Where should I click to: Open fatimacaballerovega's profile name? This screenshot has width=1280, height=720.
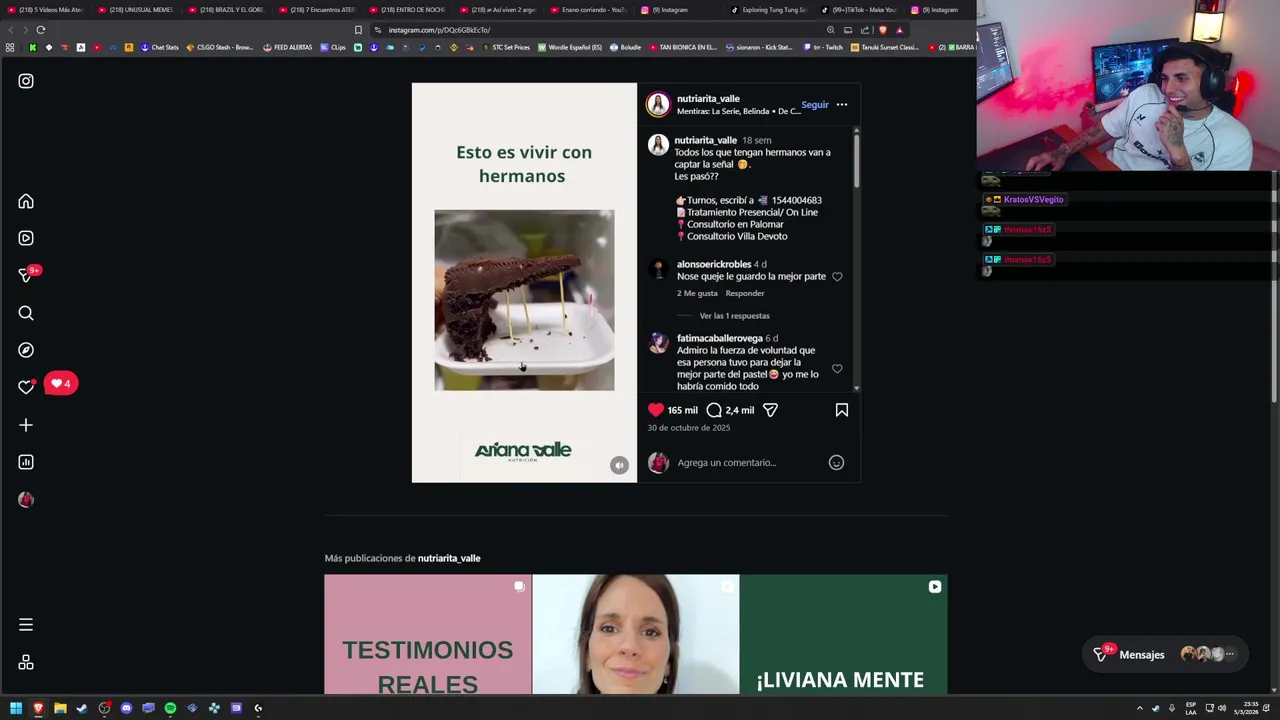click(x=720, y=339)
